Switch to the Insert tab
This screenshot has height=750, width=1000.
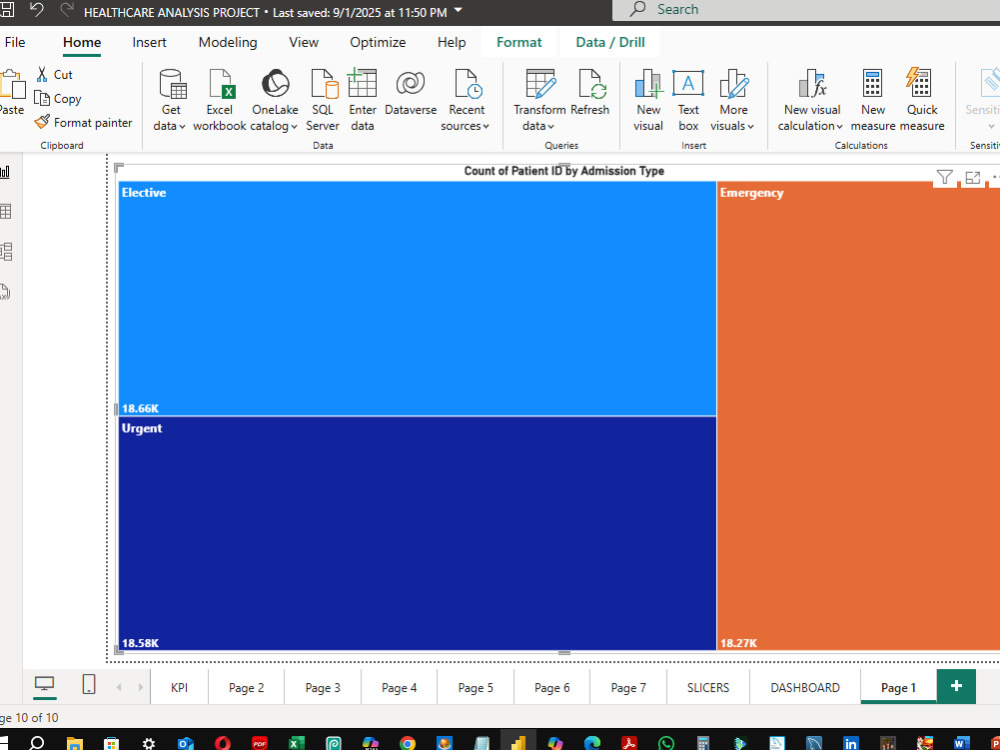click(x=149, y=42)
